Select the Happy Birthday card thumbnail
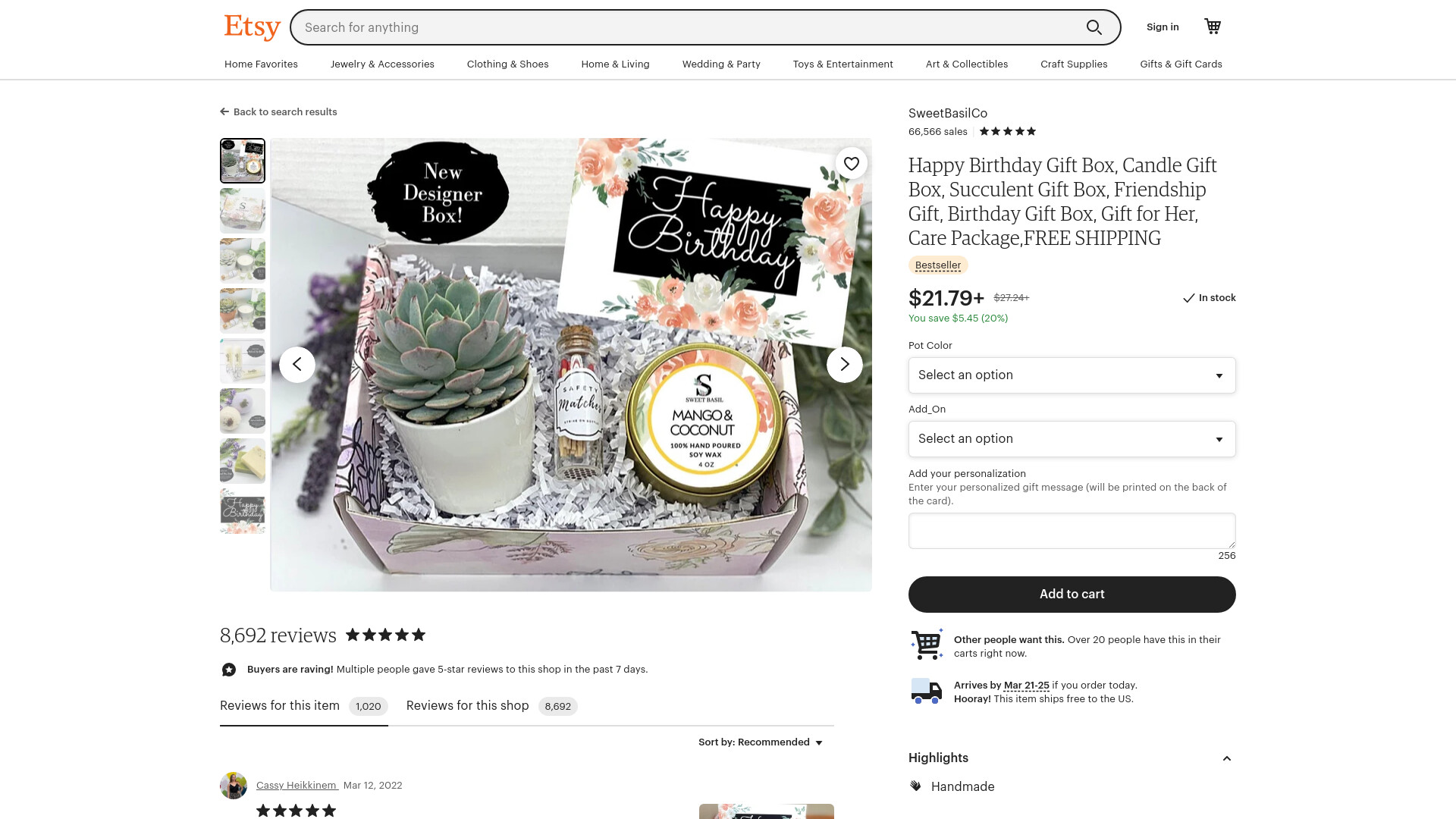1456x819 pixels. [243, 511]
